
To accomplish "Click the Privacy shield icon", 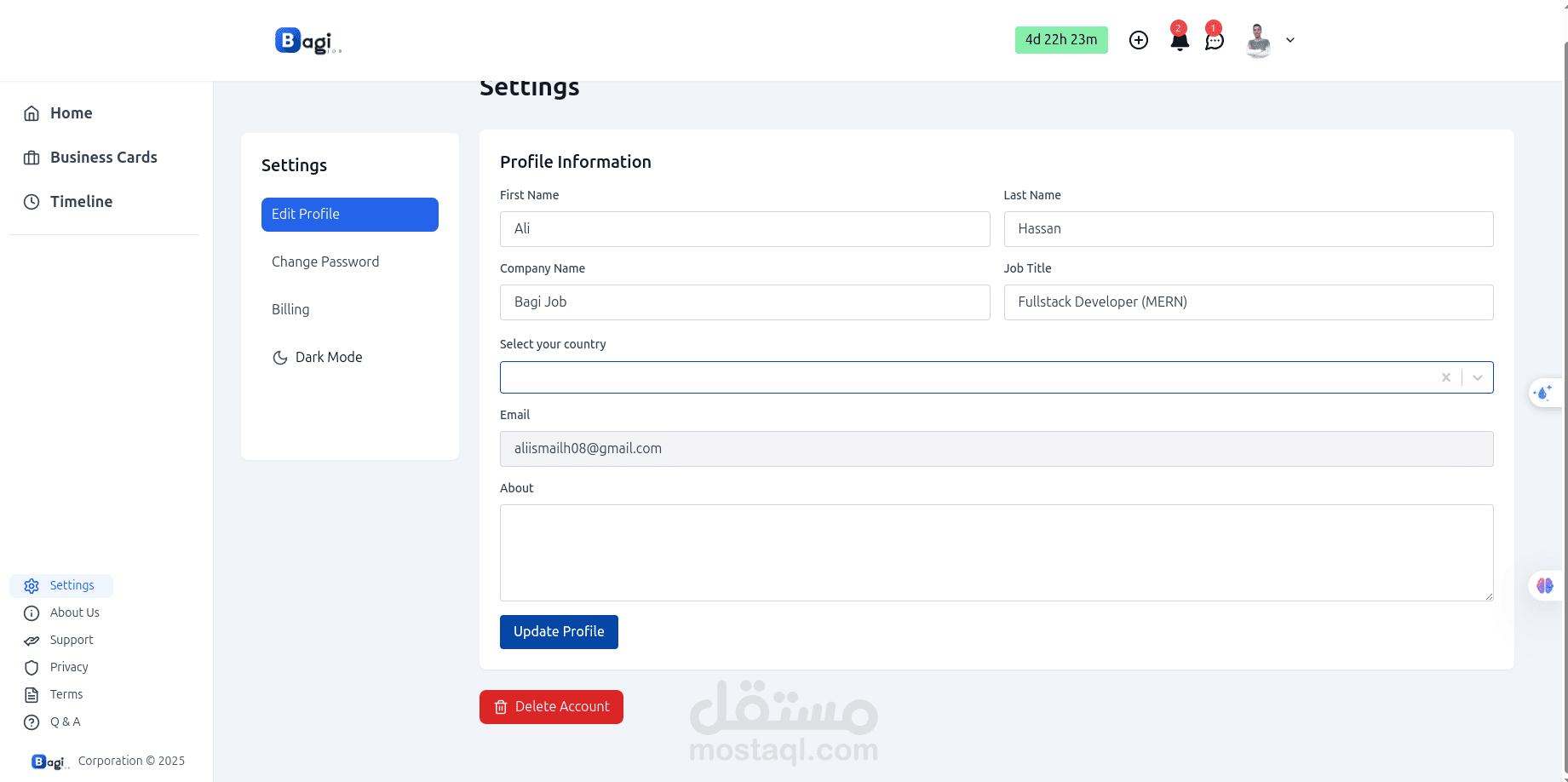I will tap(32, 668).
